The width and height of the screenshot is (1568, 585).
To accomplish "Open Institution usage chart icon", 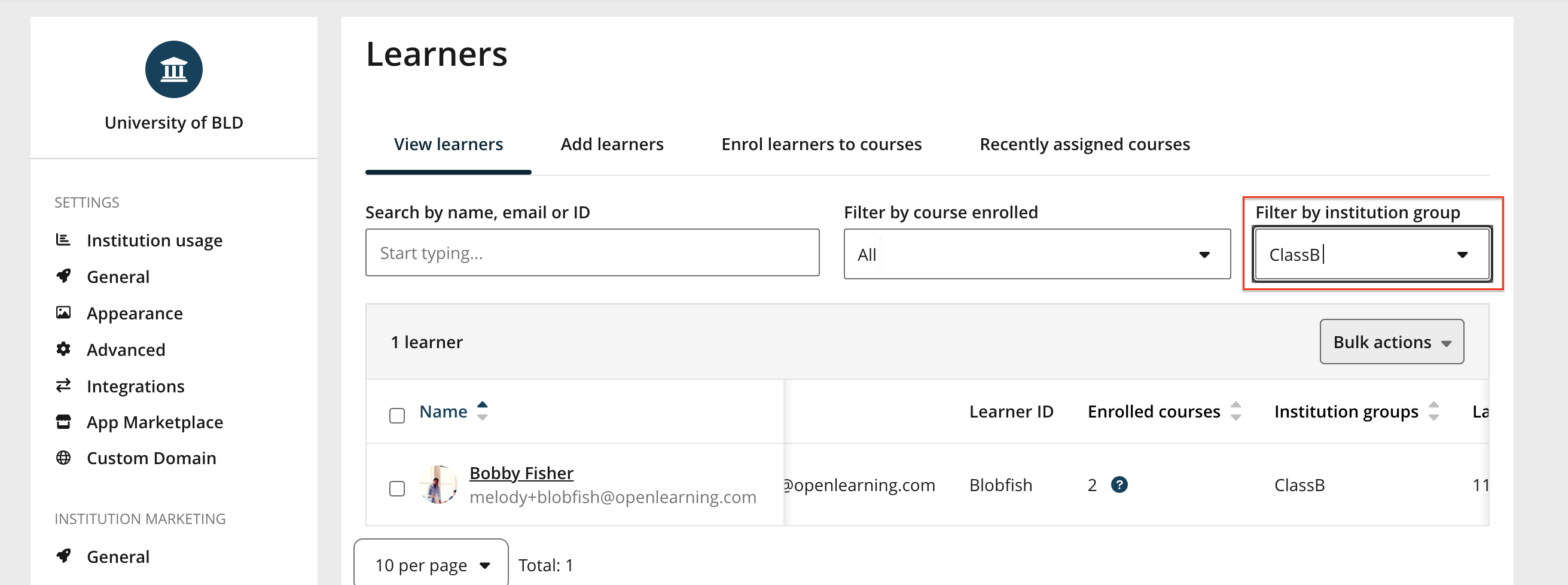I will point(63,240).
